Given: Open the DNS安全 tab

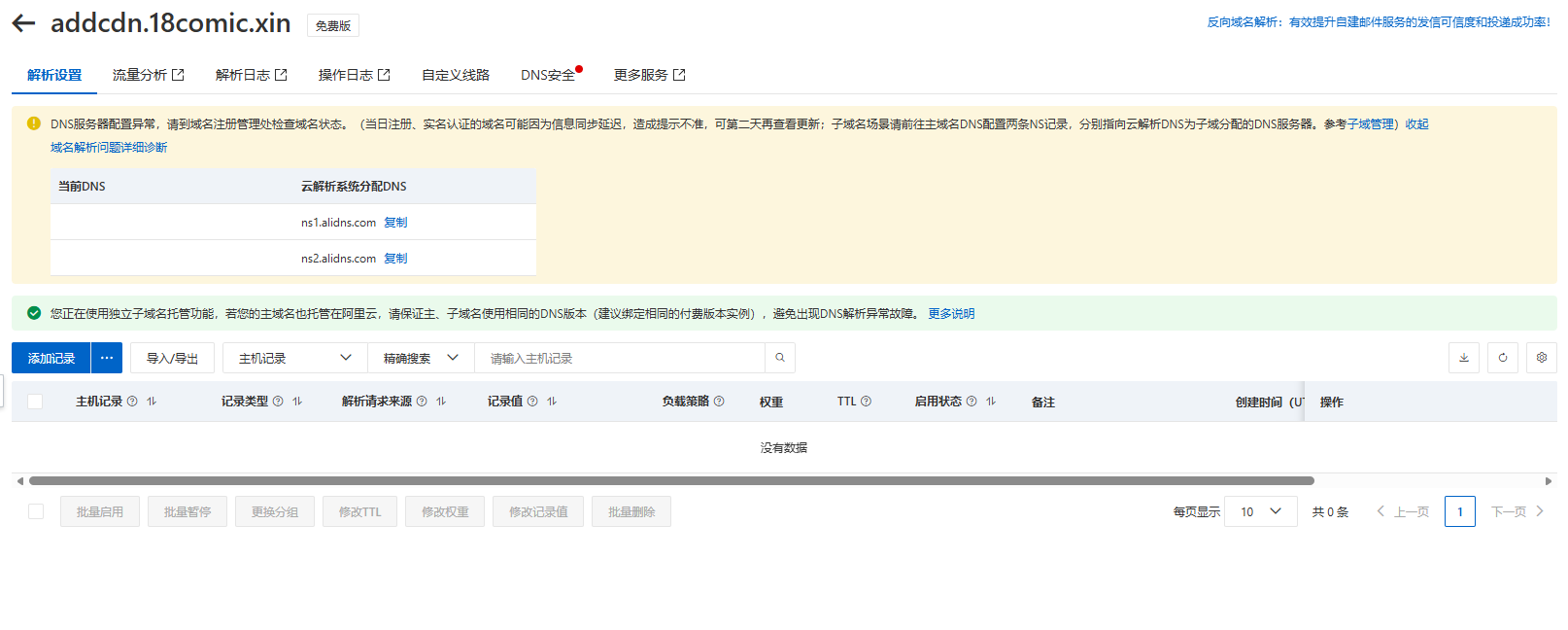Looking at the screenshot, I should tap(548, 75).
